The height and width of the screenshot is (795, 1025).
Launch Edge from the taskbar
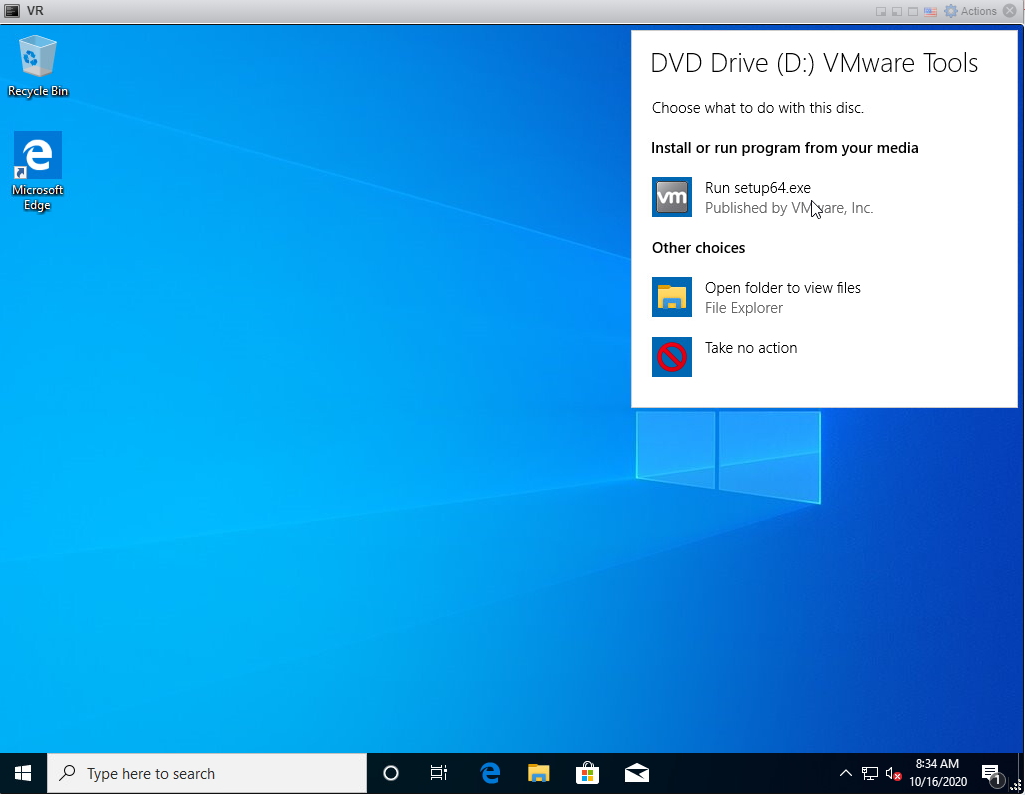[490, 773]
